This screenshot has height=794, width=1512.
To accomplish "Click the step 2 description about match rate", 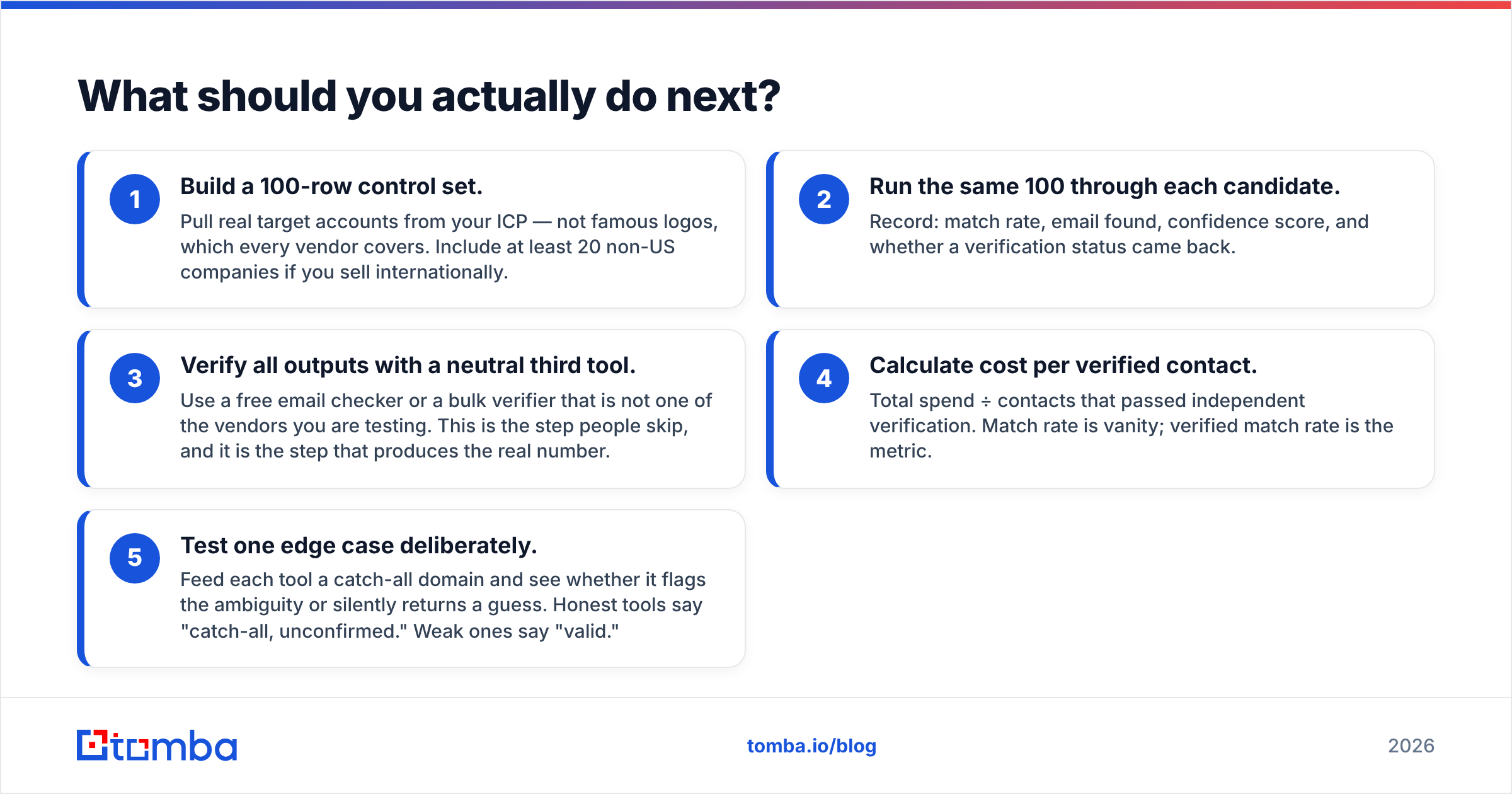I will [x=1120, y=234].
